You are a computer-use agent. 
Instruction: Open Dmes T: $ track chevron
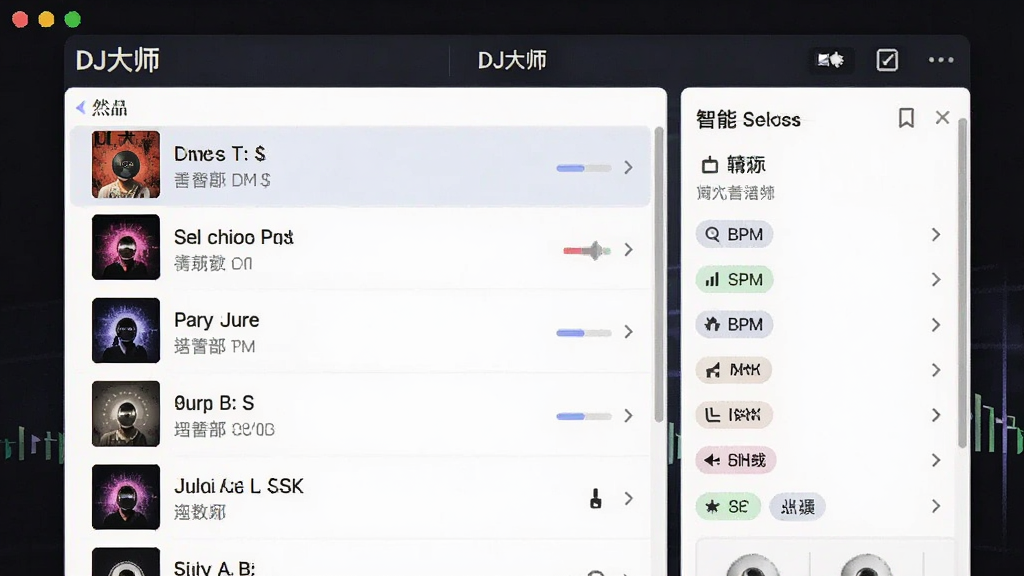pyautogui.click(x=628, y=167)
